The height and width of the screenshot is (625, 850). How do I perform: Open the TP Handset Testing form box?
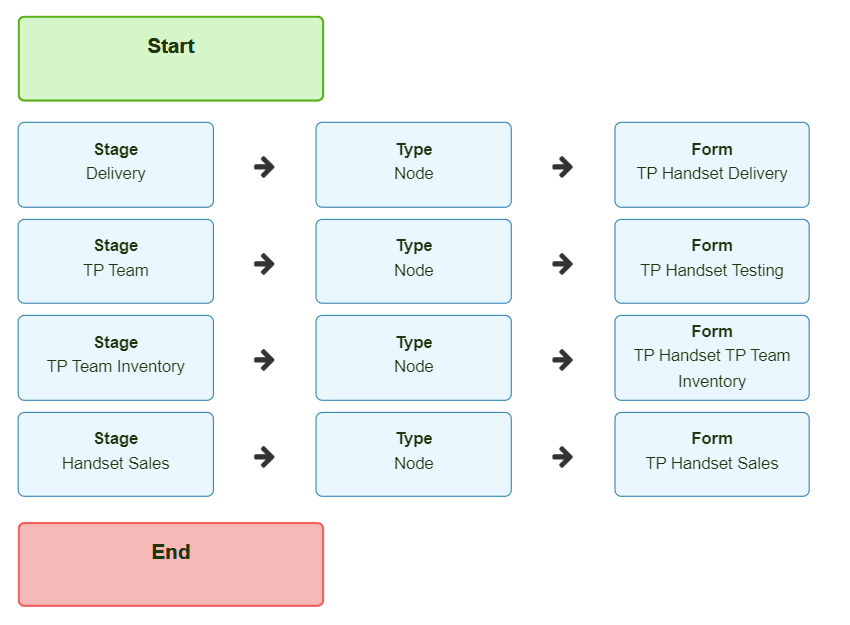(x=712, y=261)
